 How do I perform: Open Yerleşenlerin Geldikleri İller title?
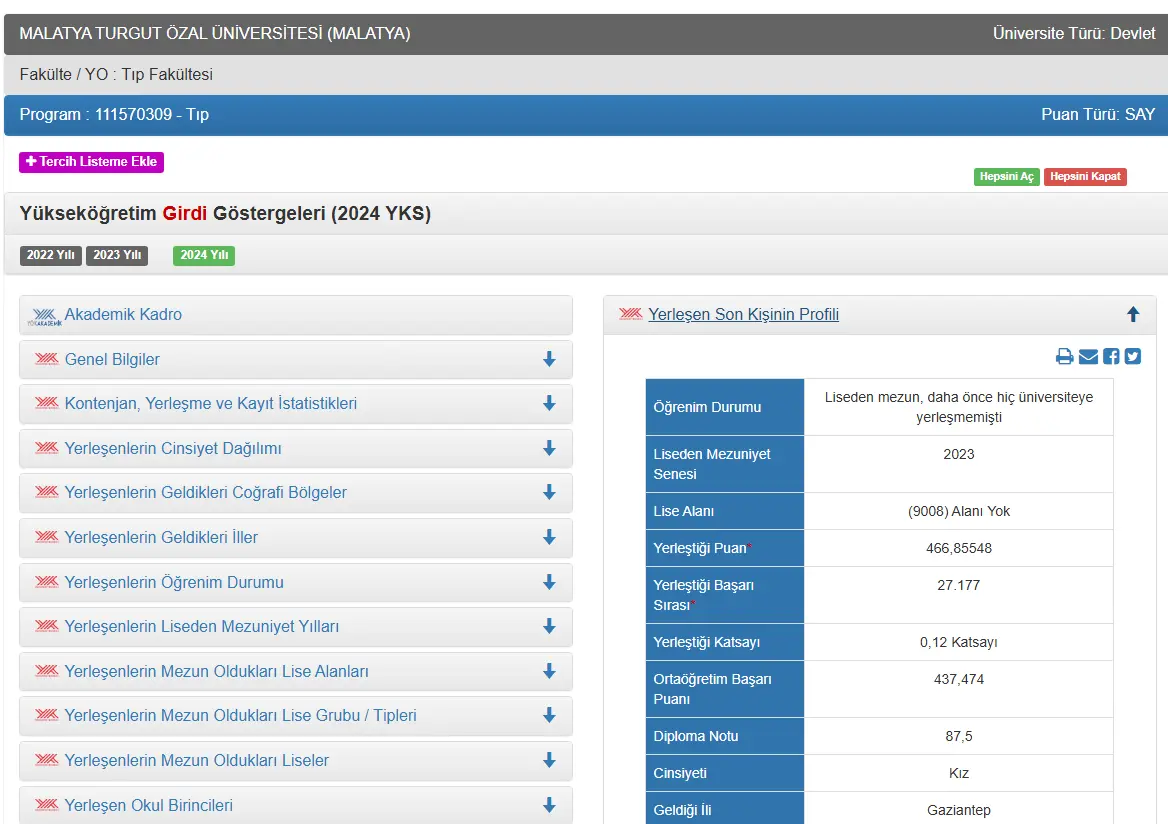tap(161, 537)
